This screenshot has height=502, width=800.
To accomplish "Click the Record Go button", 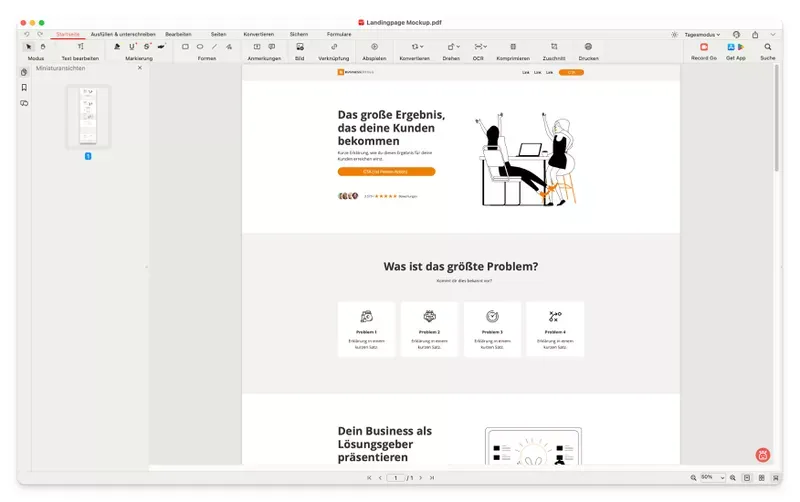I will pos(704,47).
